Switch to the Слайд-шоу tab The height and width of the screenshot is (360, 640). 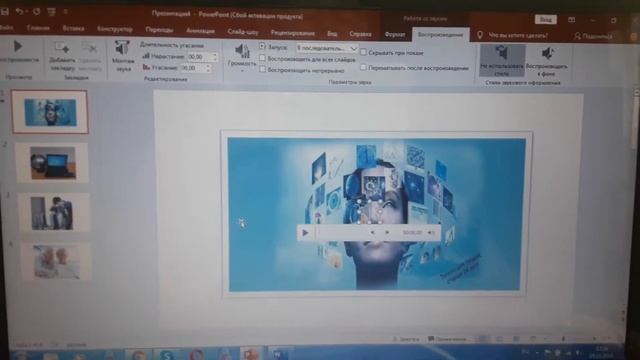[243, 32]
